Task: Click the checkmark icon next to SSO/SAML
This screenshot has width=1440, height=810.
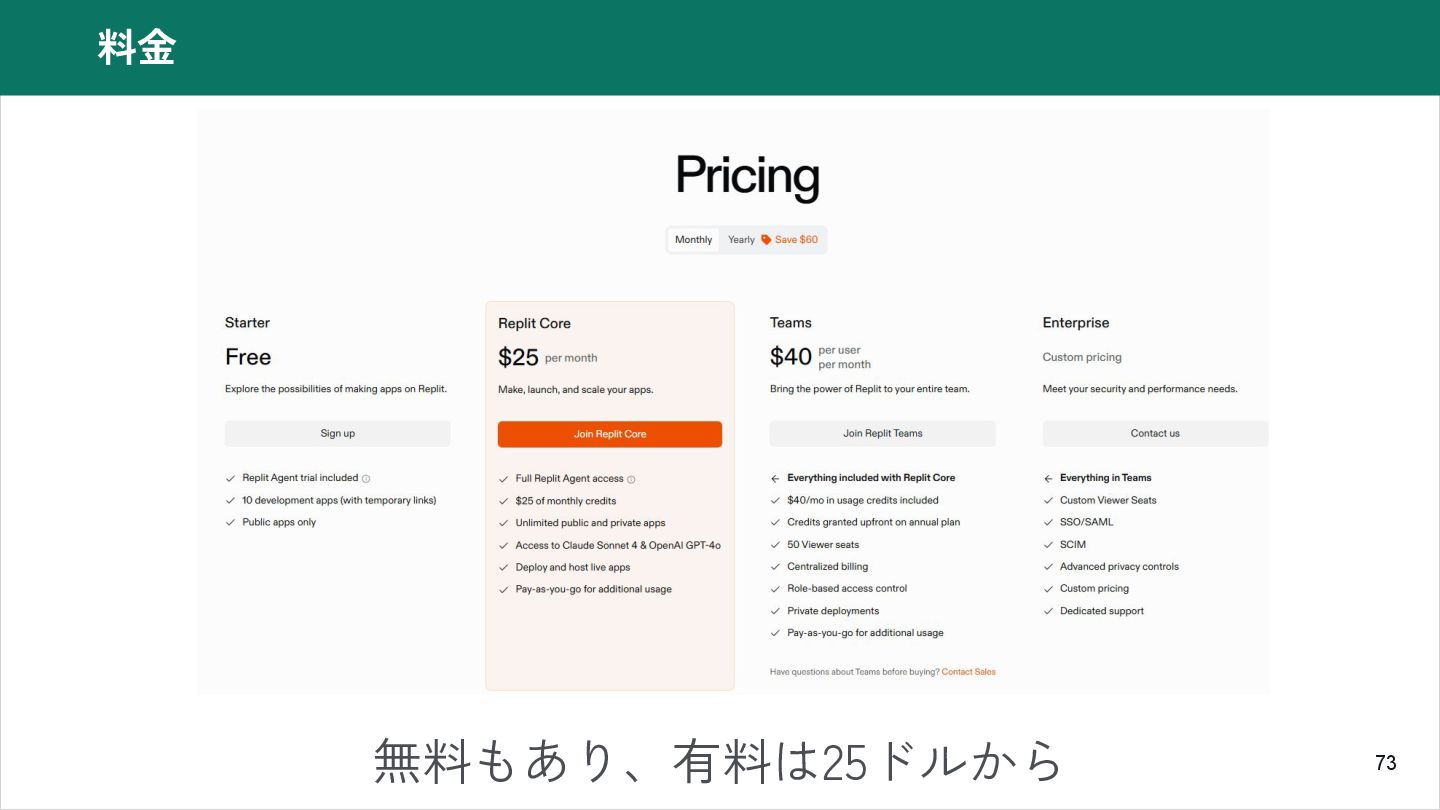Action: [1049, 523]
